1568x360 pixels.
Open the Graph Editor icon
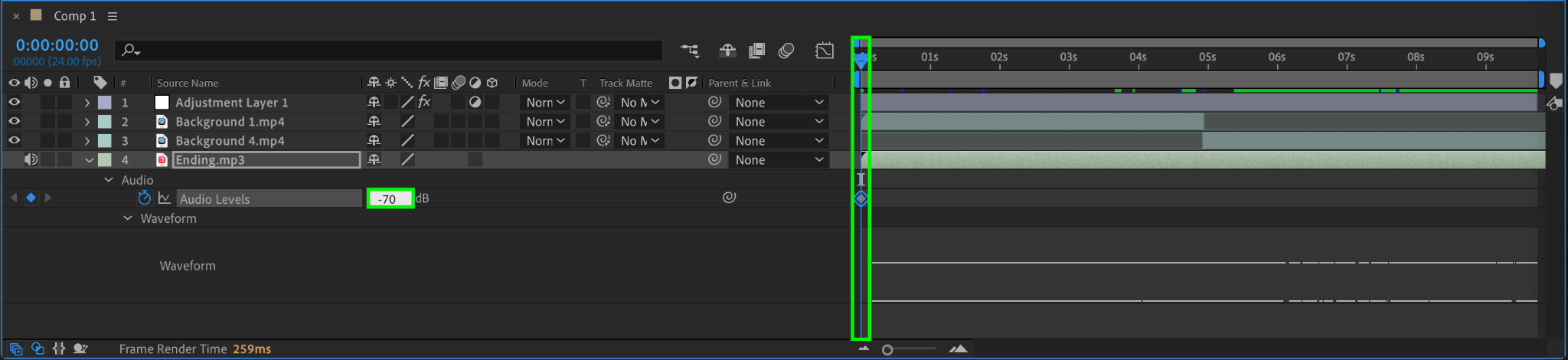[x=825, y=51]
